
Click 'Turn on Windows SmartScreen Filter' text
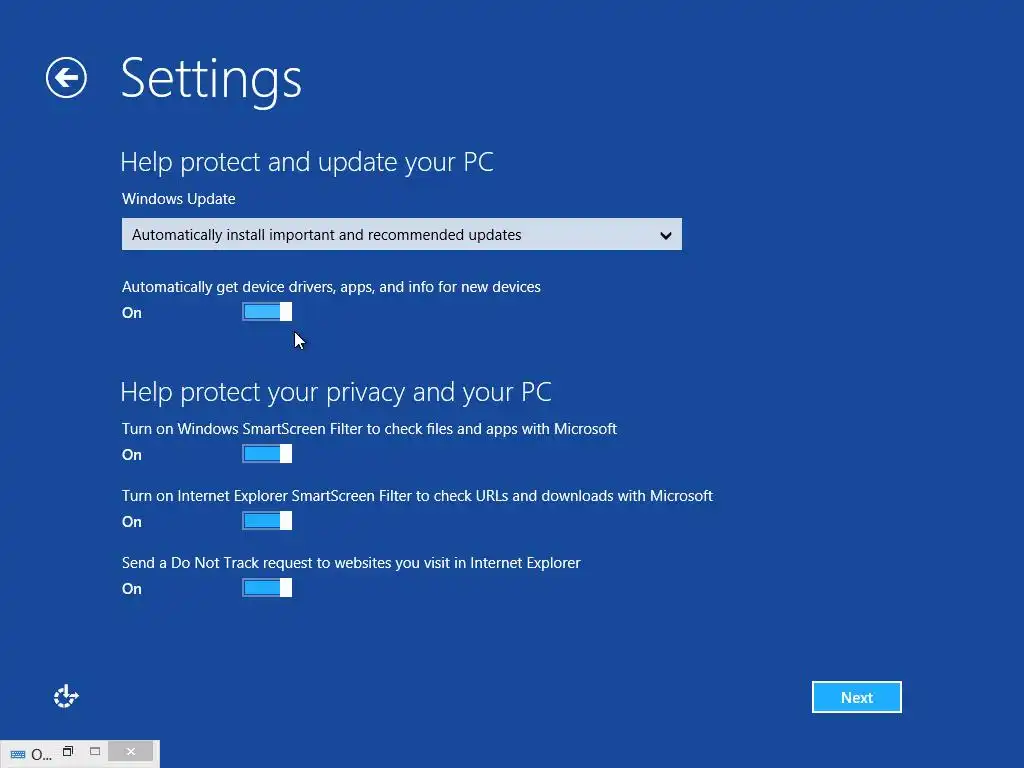click(x=369, y=429)
